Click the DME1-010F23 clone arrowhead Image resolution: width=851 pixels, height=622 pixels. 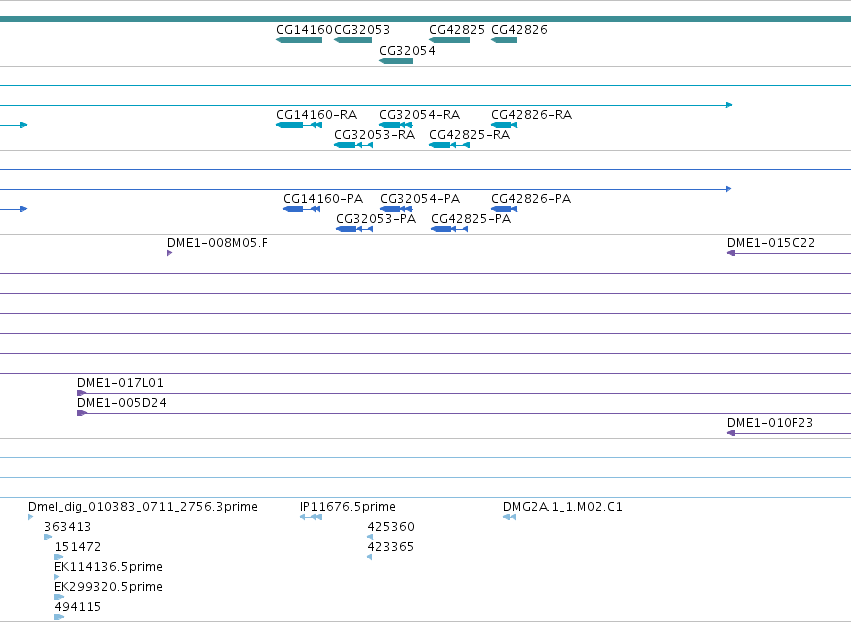point(731,433)
